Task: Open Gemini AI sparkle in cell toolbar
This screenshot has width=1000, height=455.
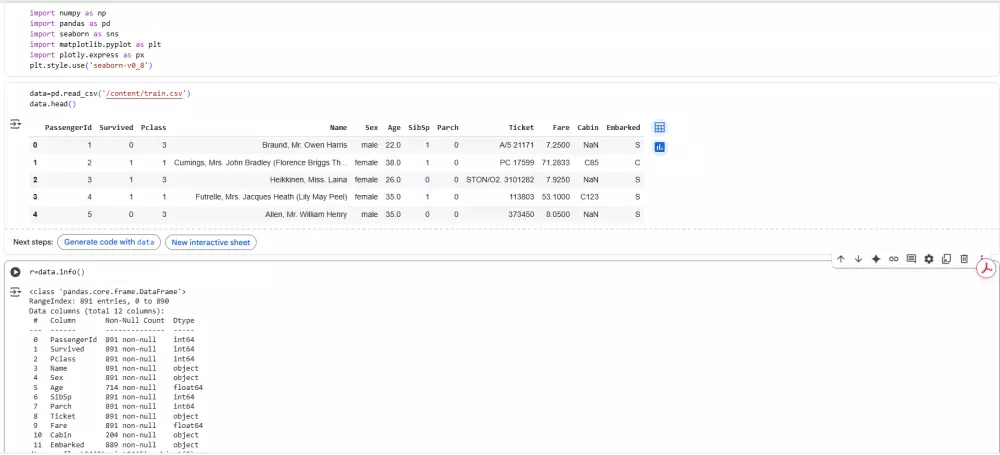Action: 876,258
